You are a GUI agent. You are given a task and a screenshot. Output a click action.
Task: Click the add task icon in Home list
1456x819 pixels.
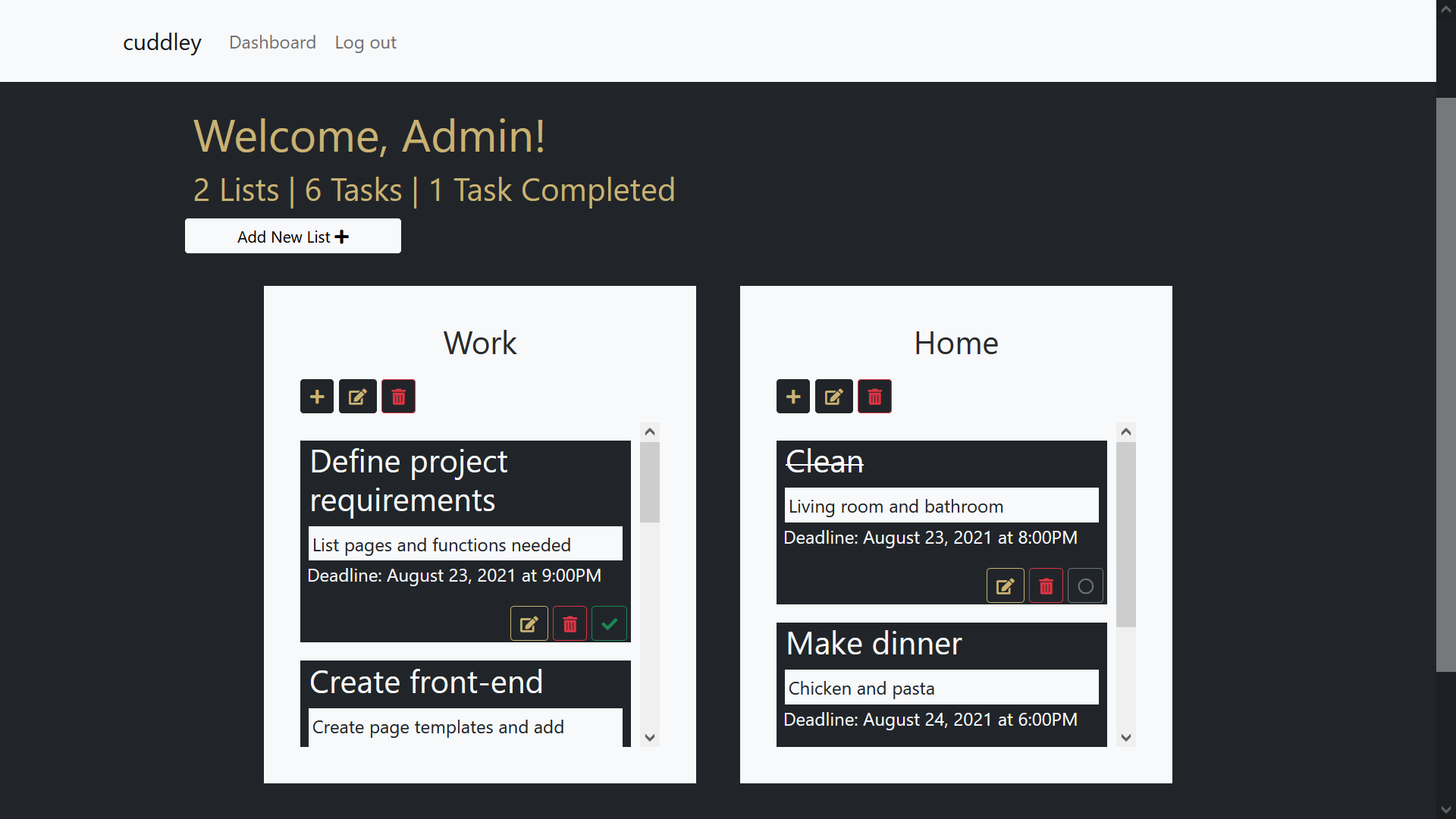point(793,396)
